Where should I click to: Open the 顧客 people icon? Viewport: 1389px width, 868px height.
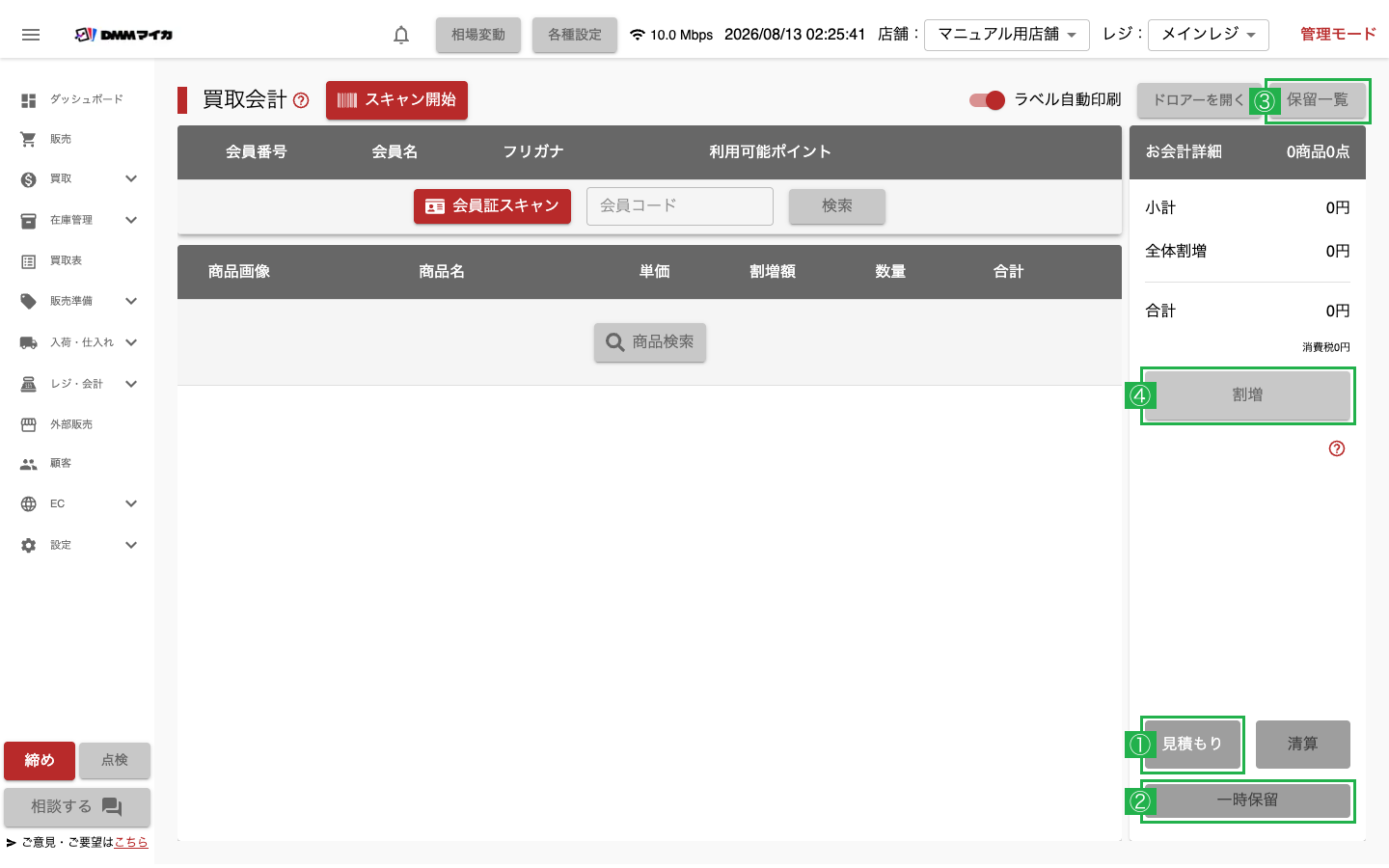coord(29,464)
